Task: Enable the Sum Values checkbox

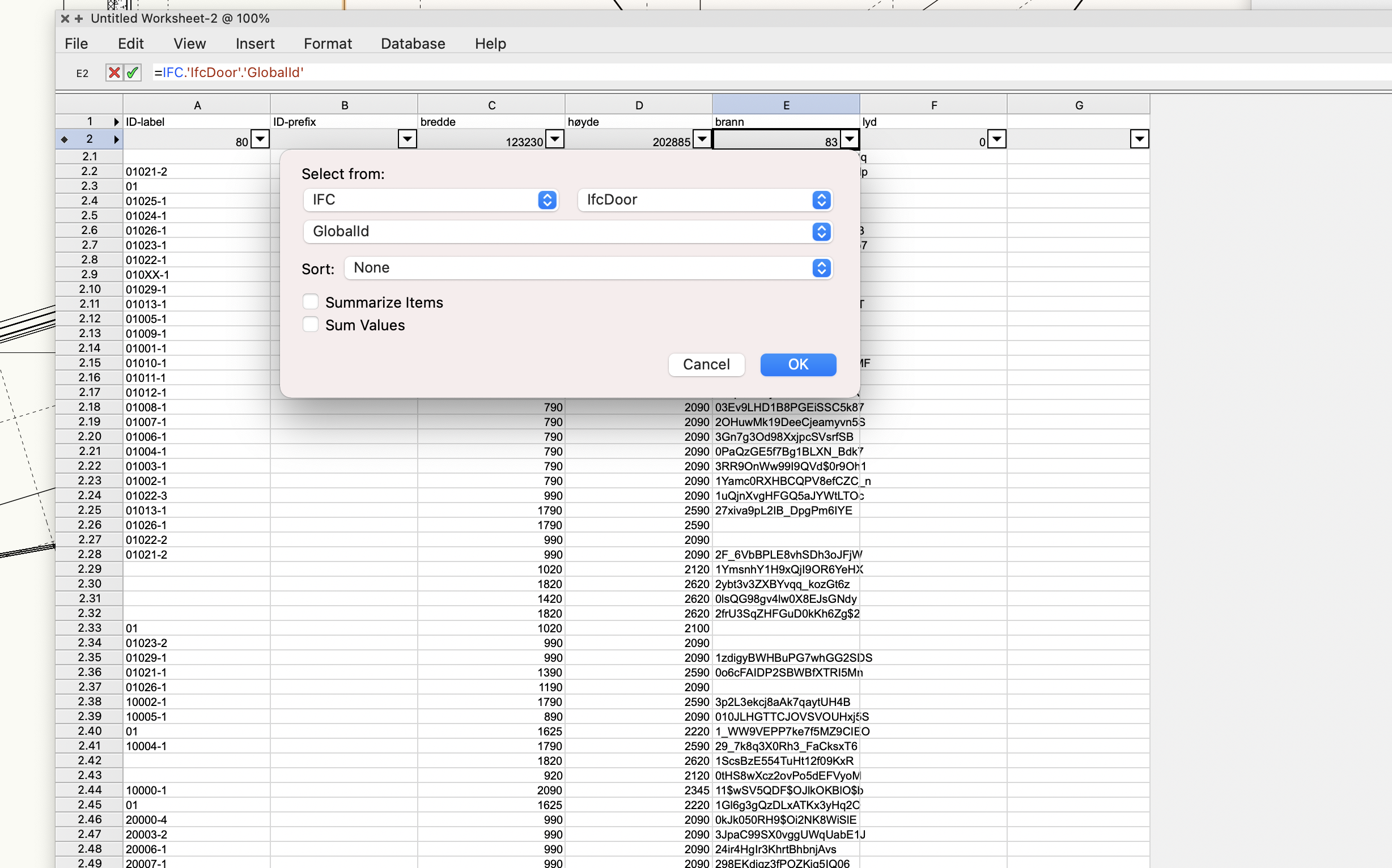Action: (311, 325)
